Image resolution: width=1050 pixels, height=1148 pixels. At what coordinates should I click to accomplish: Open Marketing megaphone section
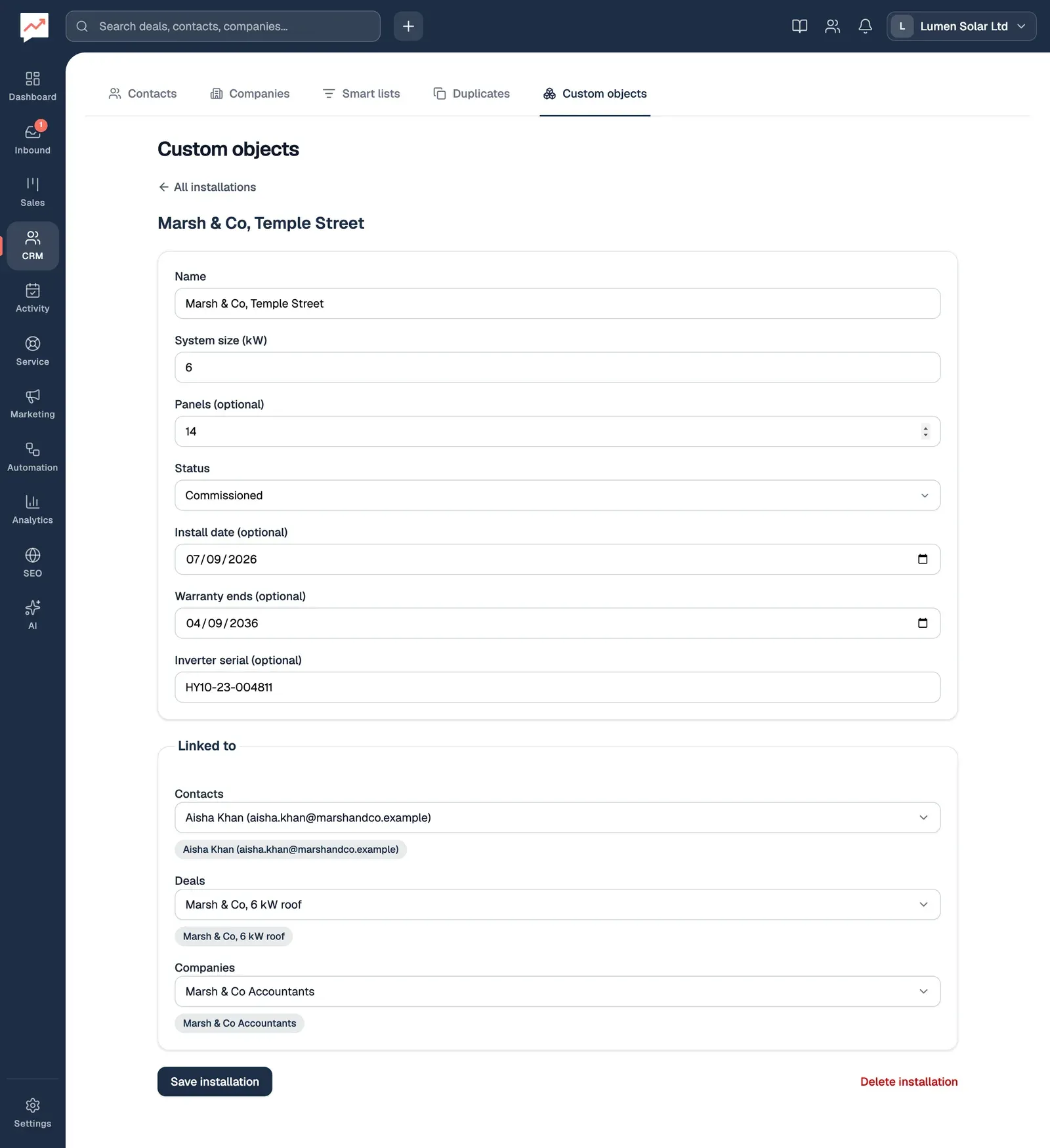32,404
